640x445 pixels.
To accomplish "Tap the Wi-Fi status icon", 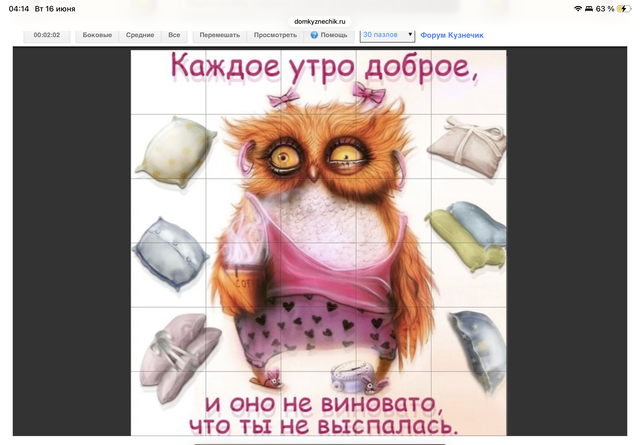I will [x=578, y=9].
